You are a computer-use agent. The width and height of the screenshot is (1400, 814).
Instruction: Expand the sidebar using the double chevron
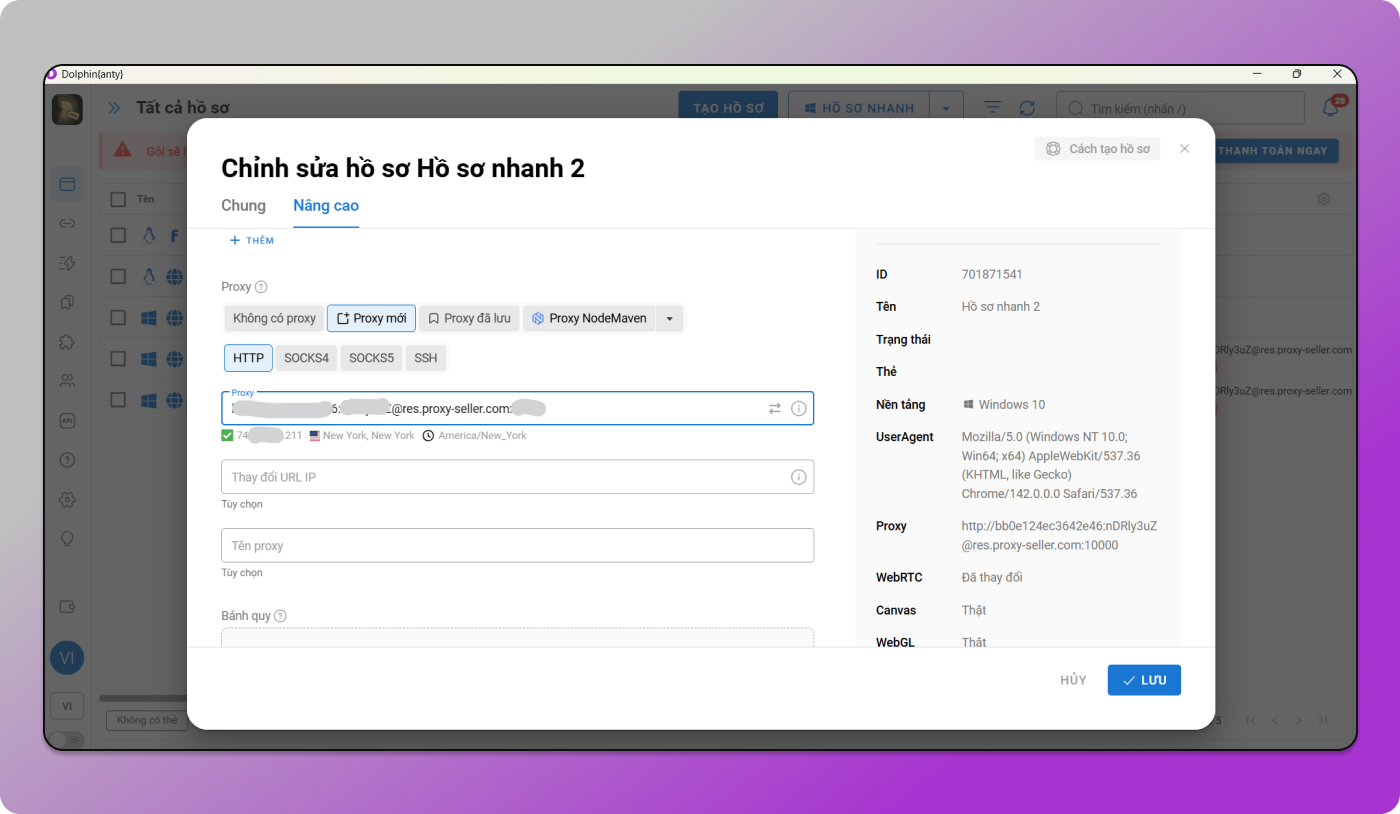(x=114, y=108)
